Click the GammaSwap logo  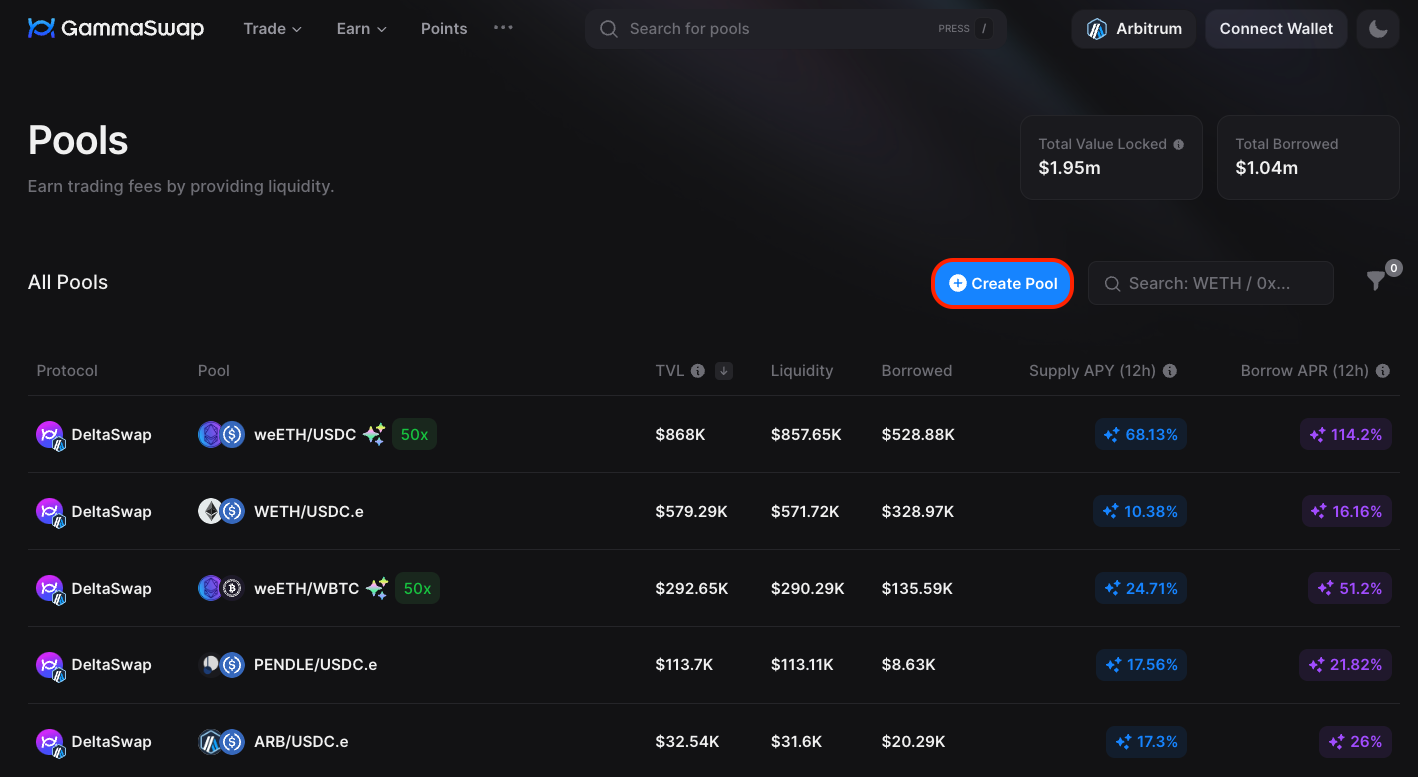tap(116, 28)
